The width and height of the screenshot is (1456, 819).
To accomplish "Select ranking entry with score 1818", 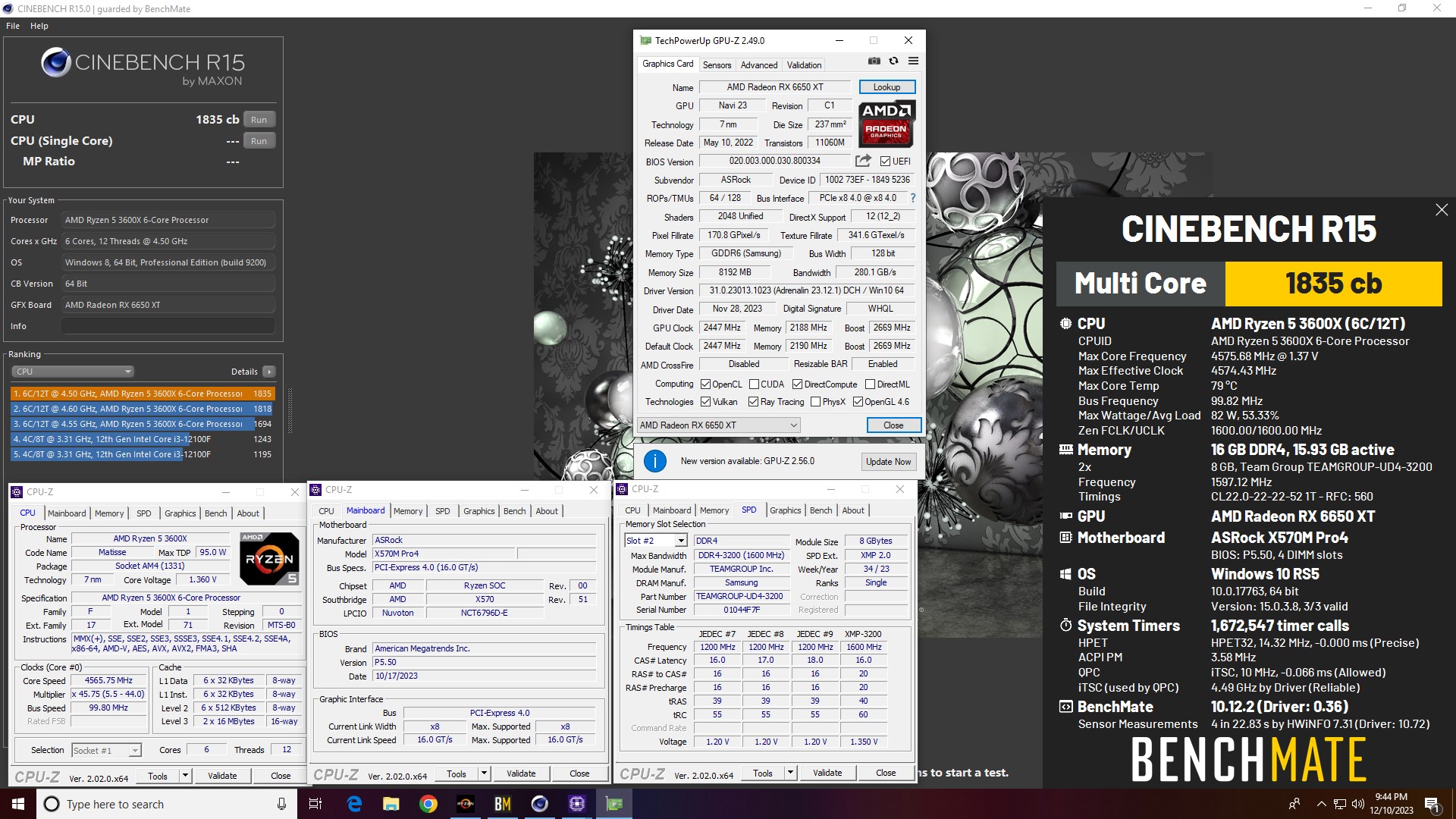I will pos(143,409).
